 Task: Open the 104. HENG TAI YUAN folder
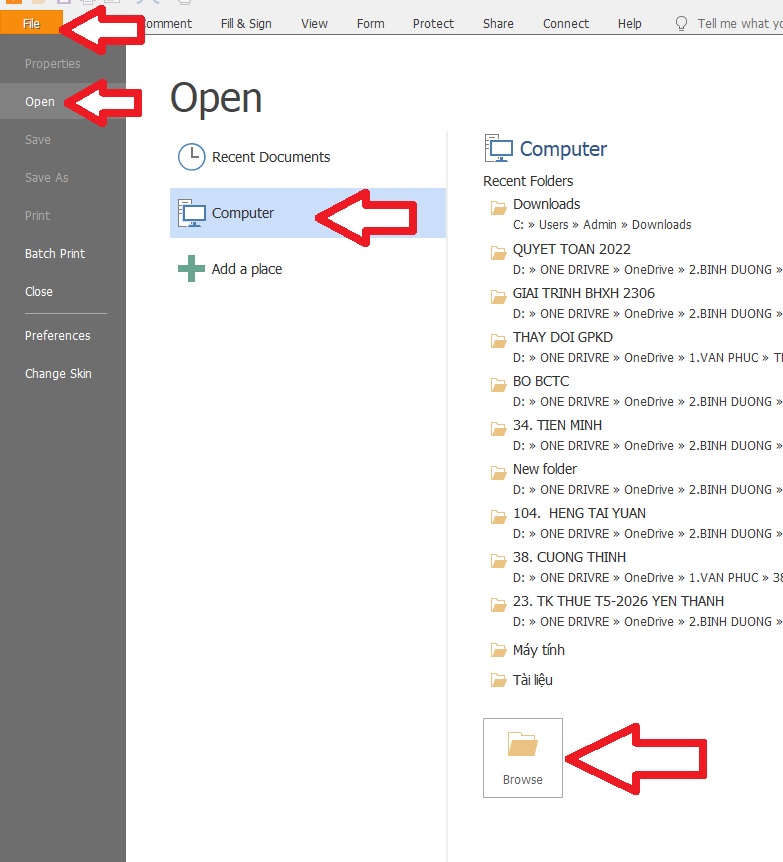coord(579,513)
